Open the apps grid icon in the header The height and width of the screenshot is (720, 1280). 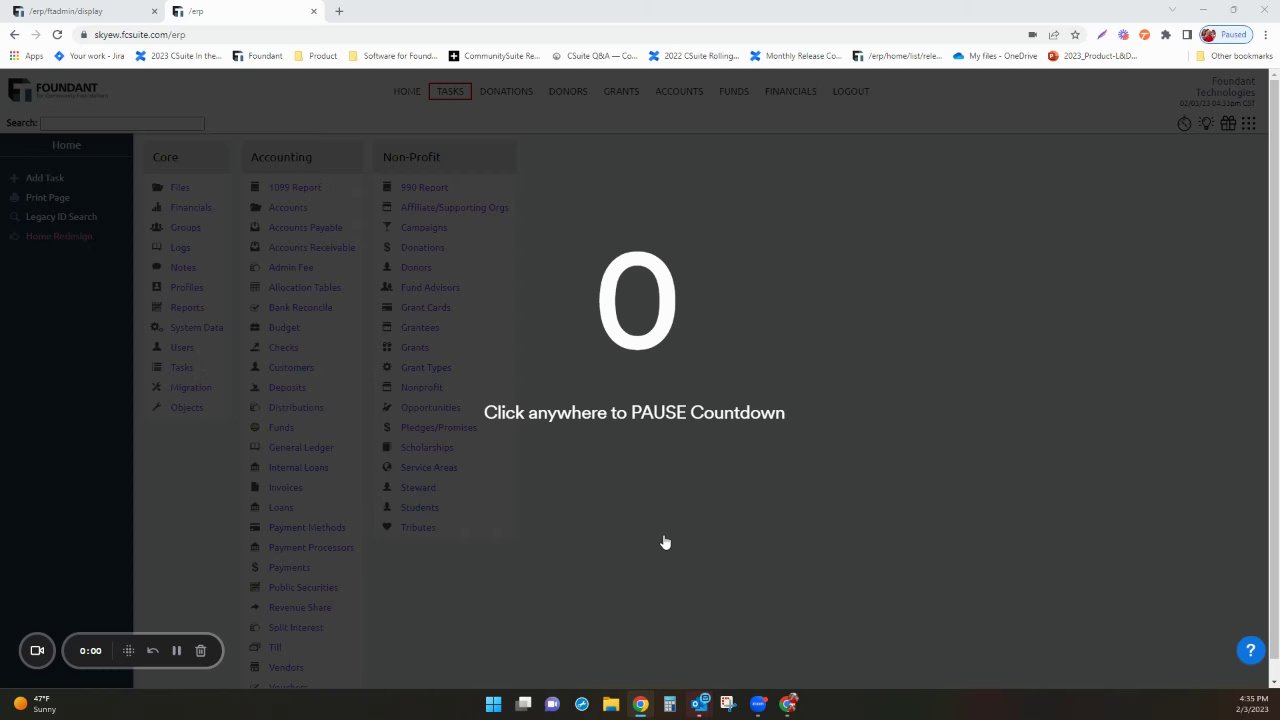(x=1249, y=123)
